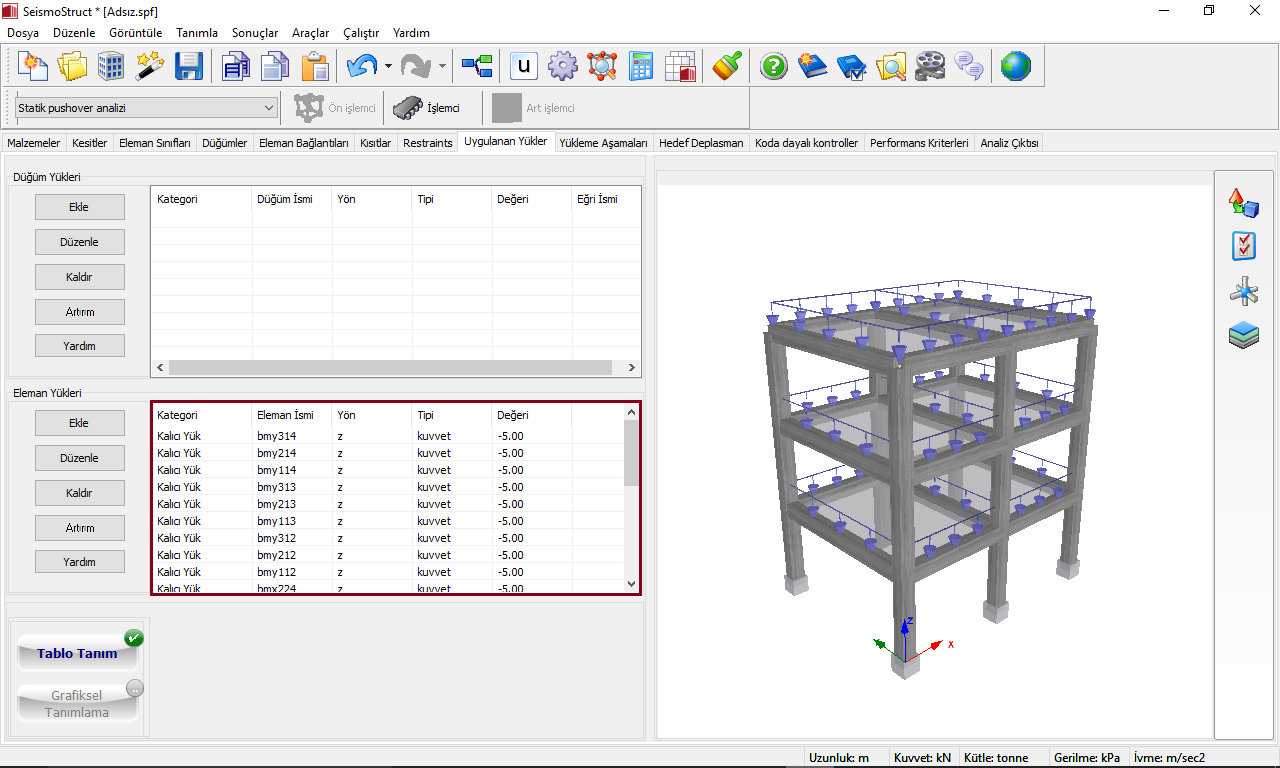Switch to the Düğümler tab
1280x768 pixels.
pos(224,143)
